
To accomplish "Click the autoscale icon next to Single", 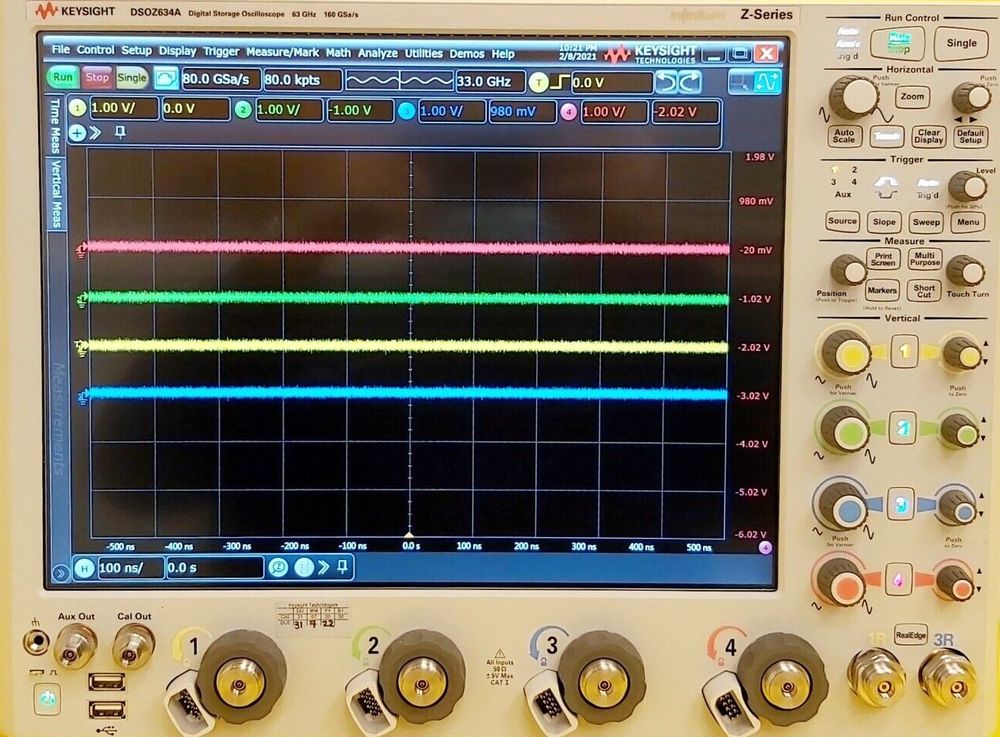I will click(166, 79).
